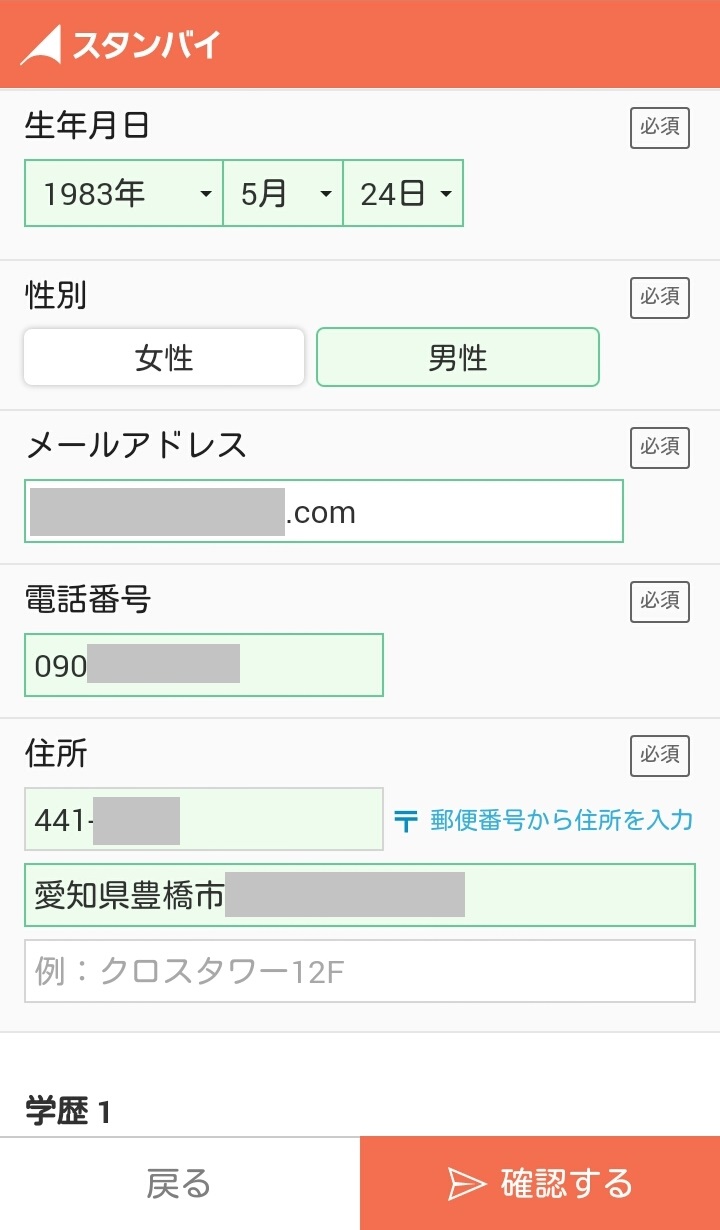Click the postal code field starting 441
Screen dimensions: 720x1230
coord(203,819)
